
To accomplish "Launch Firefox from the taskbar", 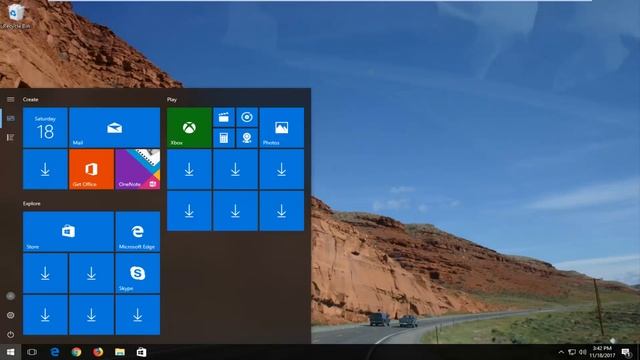I will [x=98, y=352].
